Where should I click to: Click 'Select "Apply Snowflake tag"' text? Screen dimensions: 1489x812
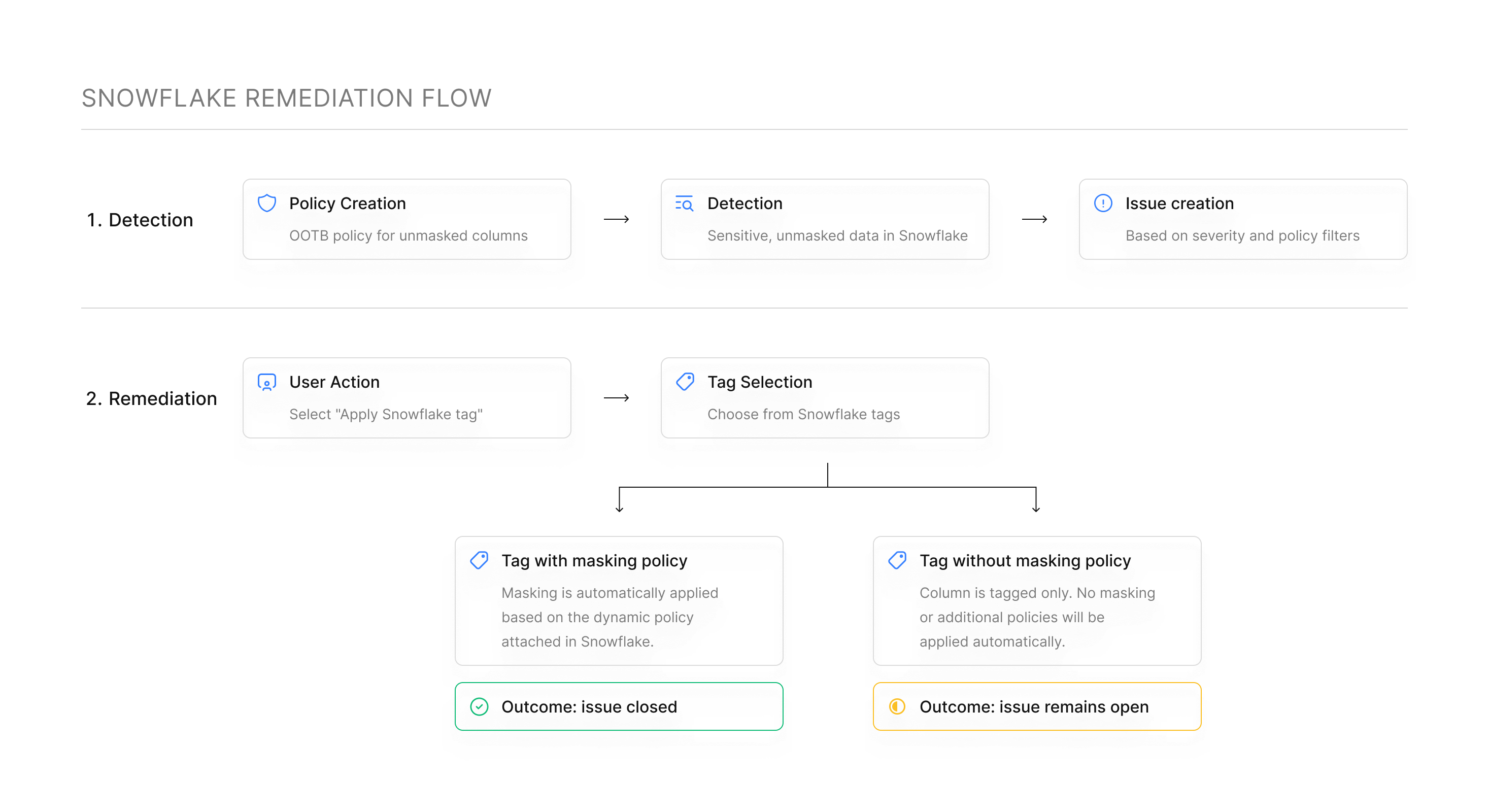[386, 415]
